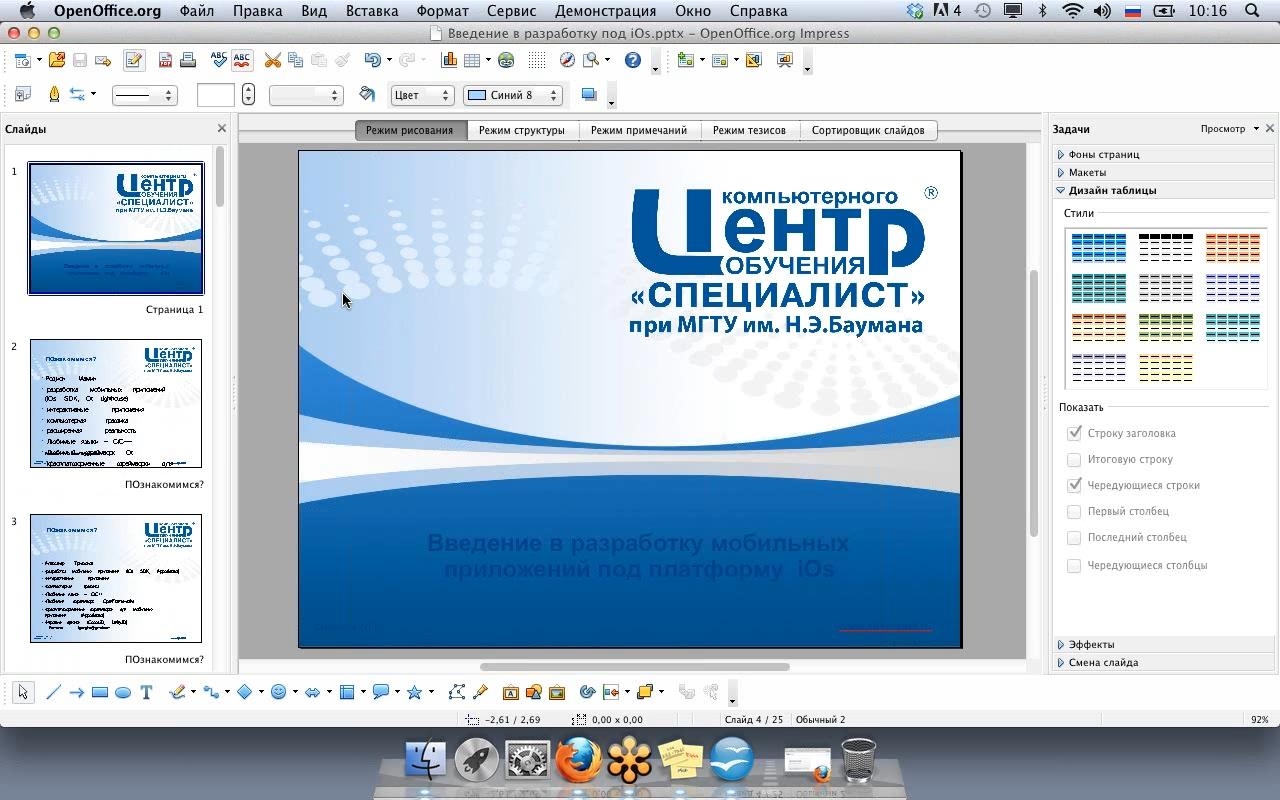
Task: Open a document with the folder icon
Action: pyautogui.click(x=57, y=61)
